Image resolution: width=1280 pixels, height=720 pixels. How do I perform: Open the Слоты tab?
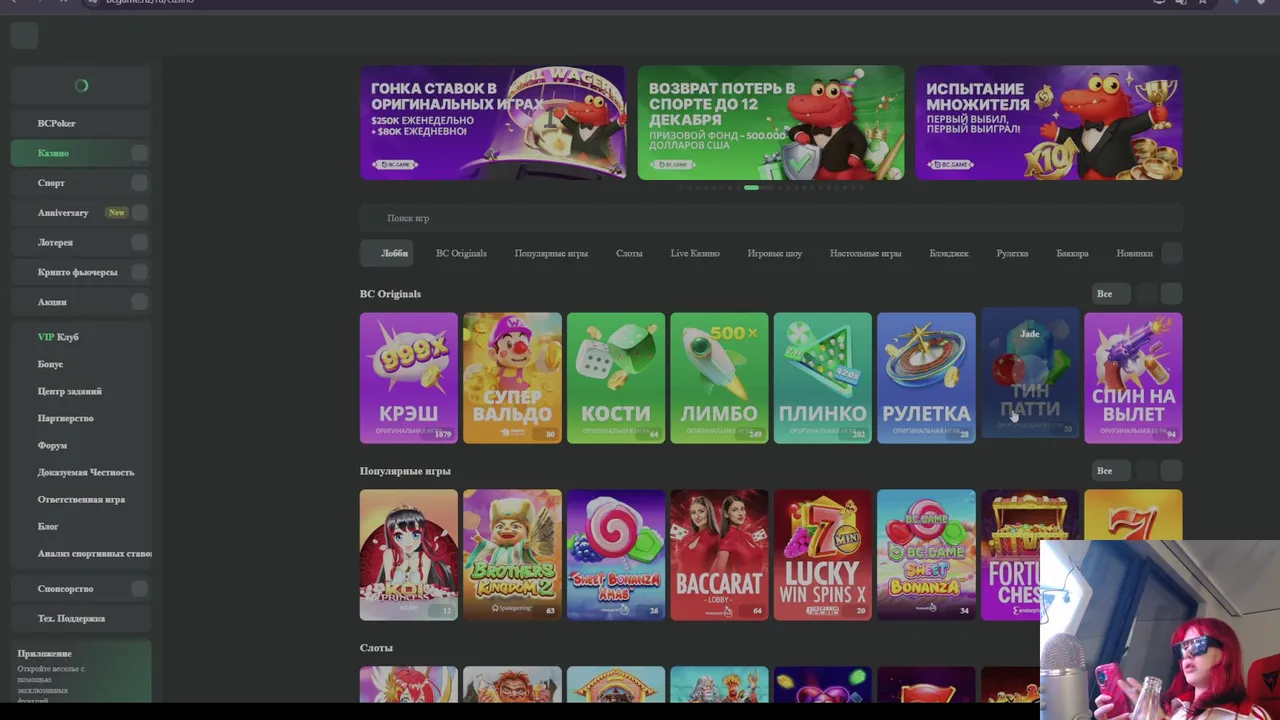tap(629, 253)
